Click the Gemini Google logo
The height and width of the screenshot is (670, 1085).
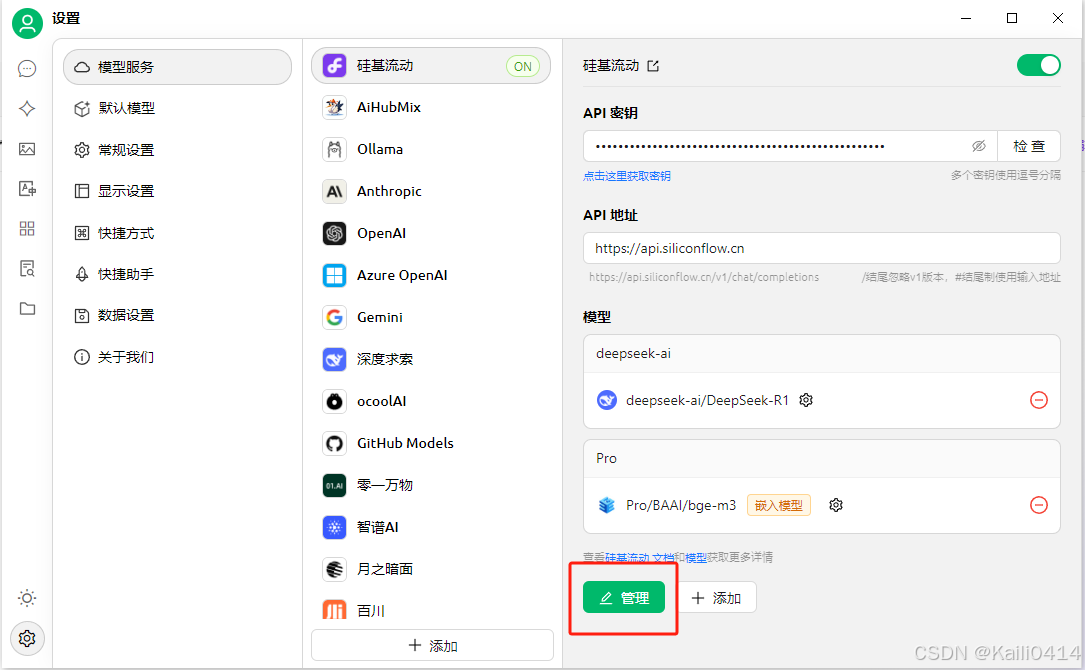pos(334,317)
